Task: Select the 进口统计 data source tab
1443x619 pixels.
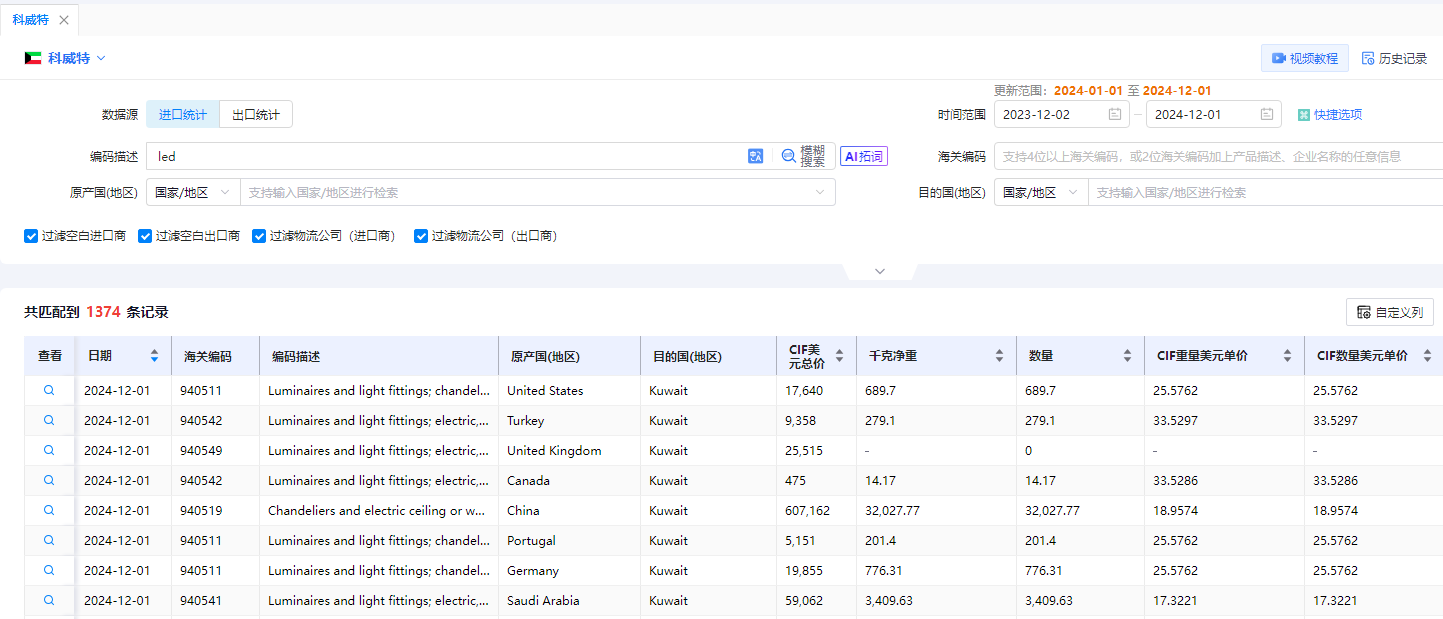Action: (x=183, y=114)
